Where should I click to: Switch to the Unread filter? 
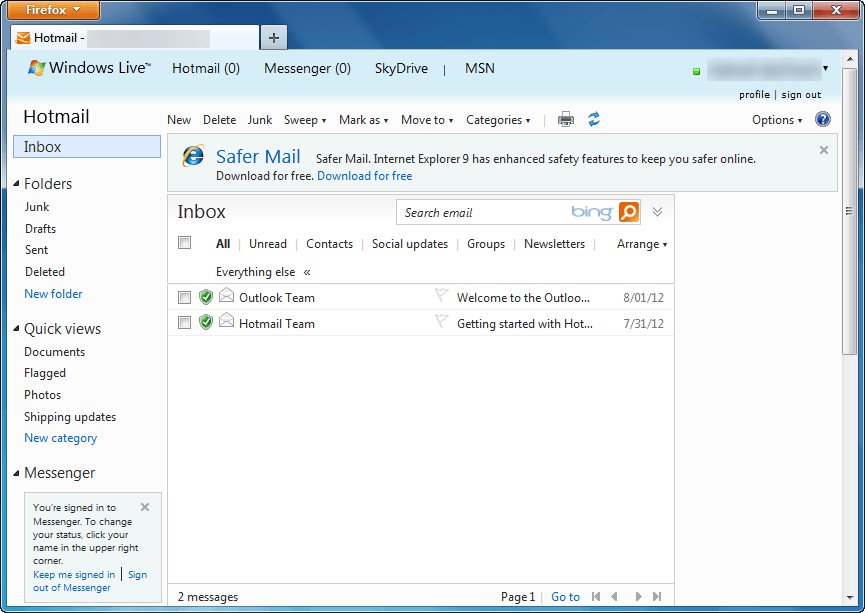[268, 244]
